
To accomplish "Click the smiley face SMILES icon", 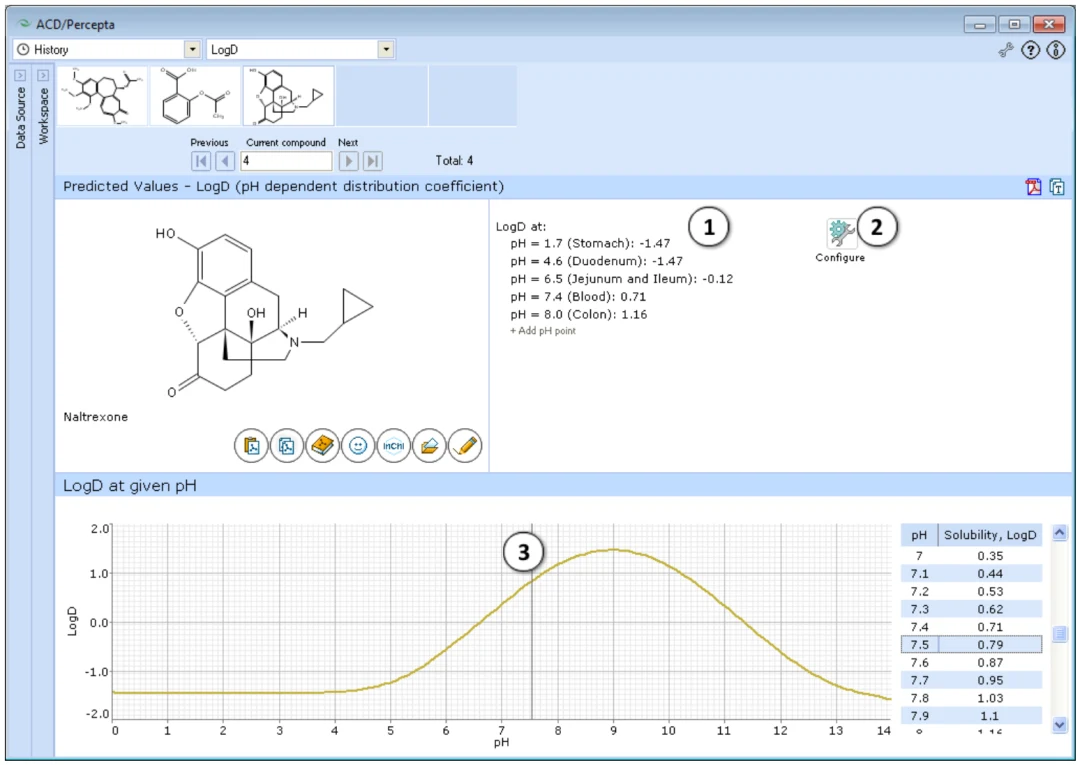I will (x=357, y=446).
